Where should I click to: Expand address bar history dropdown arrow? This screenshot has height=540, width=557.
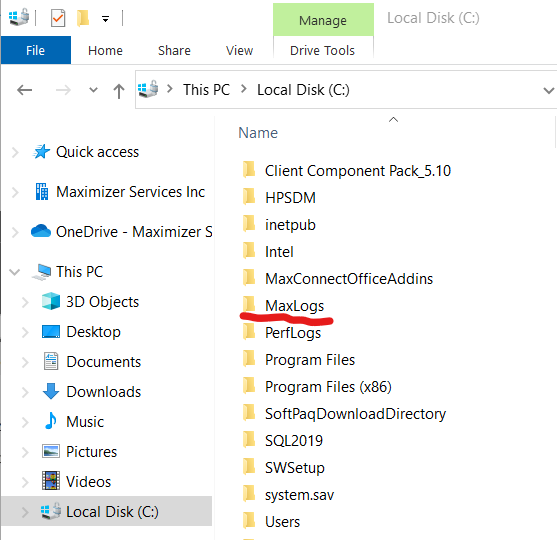point(548,91)
